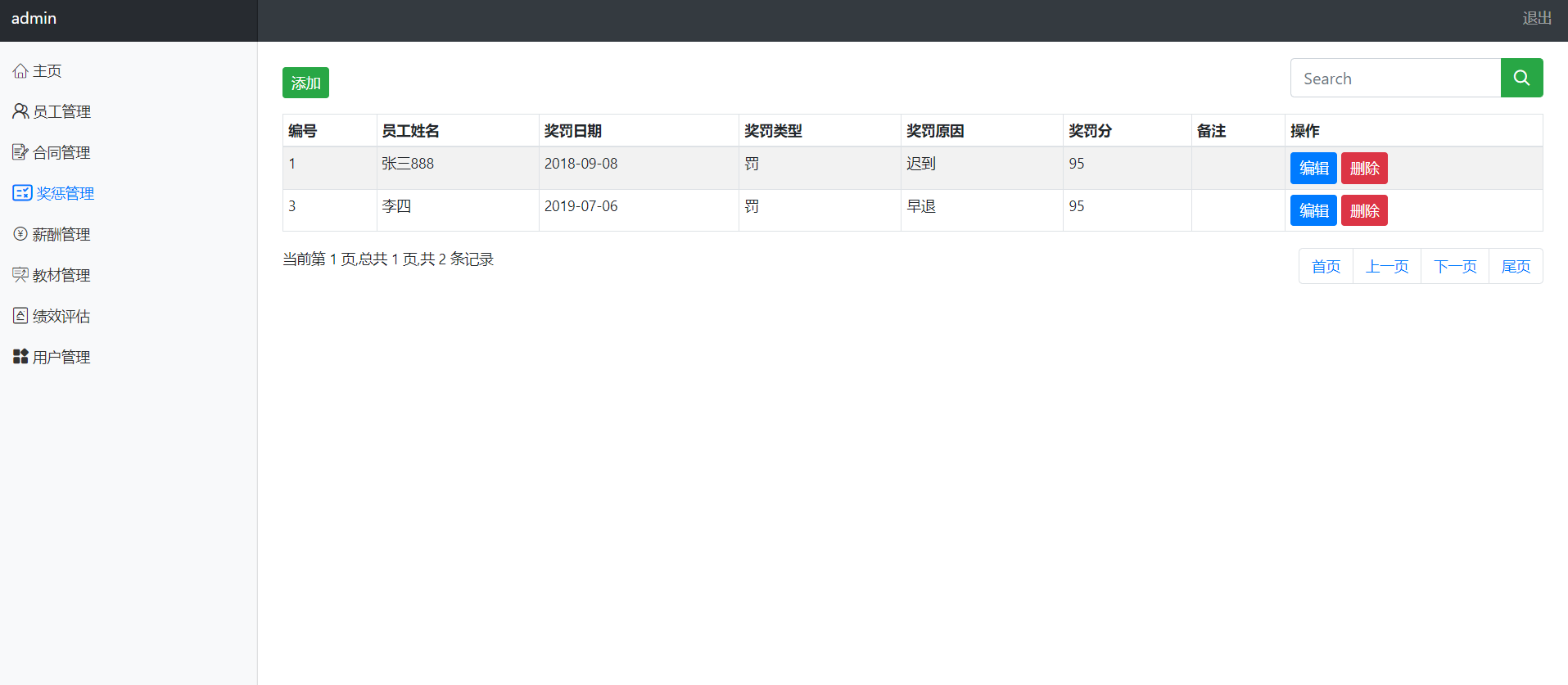This screenshot has height=685, width=1568.
Task: Click the presentation icon beside 教材管理
Action: click(x=20, y=275)
